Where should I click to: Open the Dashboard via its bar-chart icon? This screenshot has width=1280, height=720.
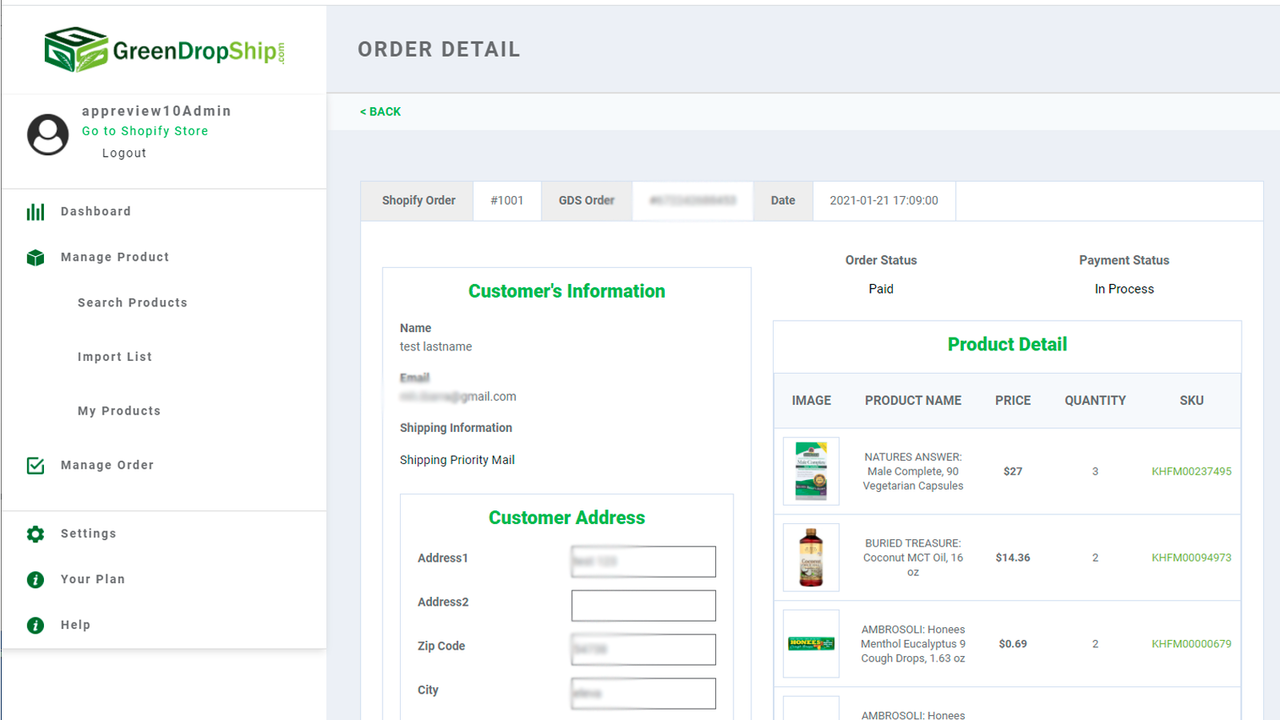(35, 211)
